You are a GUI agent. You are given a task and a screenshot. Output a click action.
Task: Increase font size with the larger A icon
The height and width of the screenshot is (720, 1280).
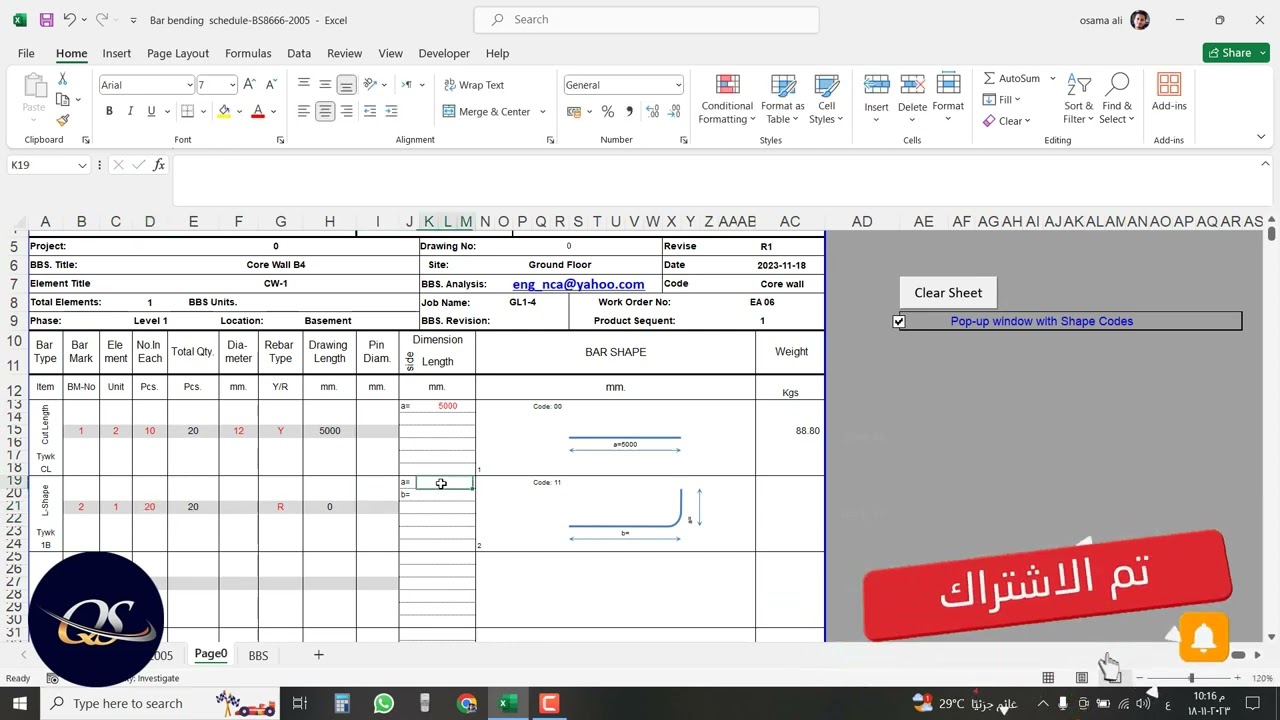tap(250, 85)
